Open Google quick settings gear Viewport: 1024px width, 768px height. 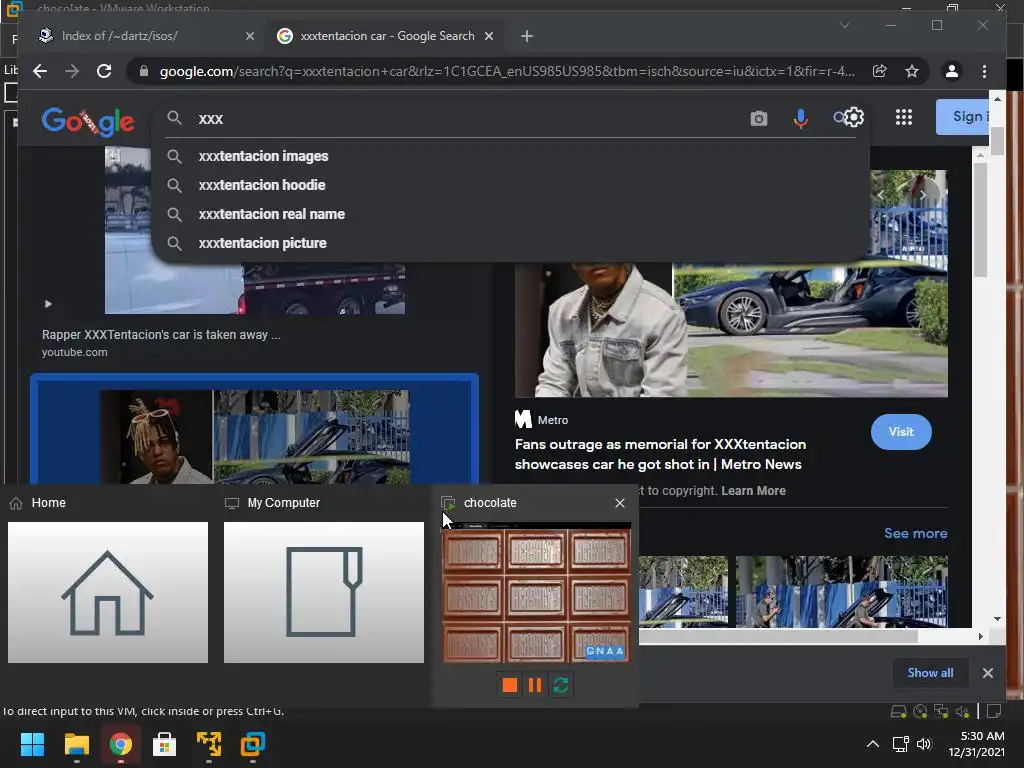854,118
